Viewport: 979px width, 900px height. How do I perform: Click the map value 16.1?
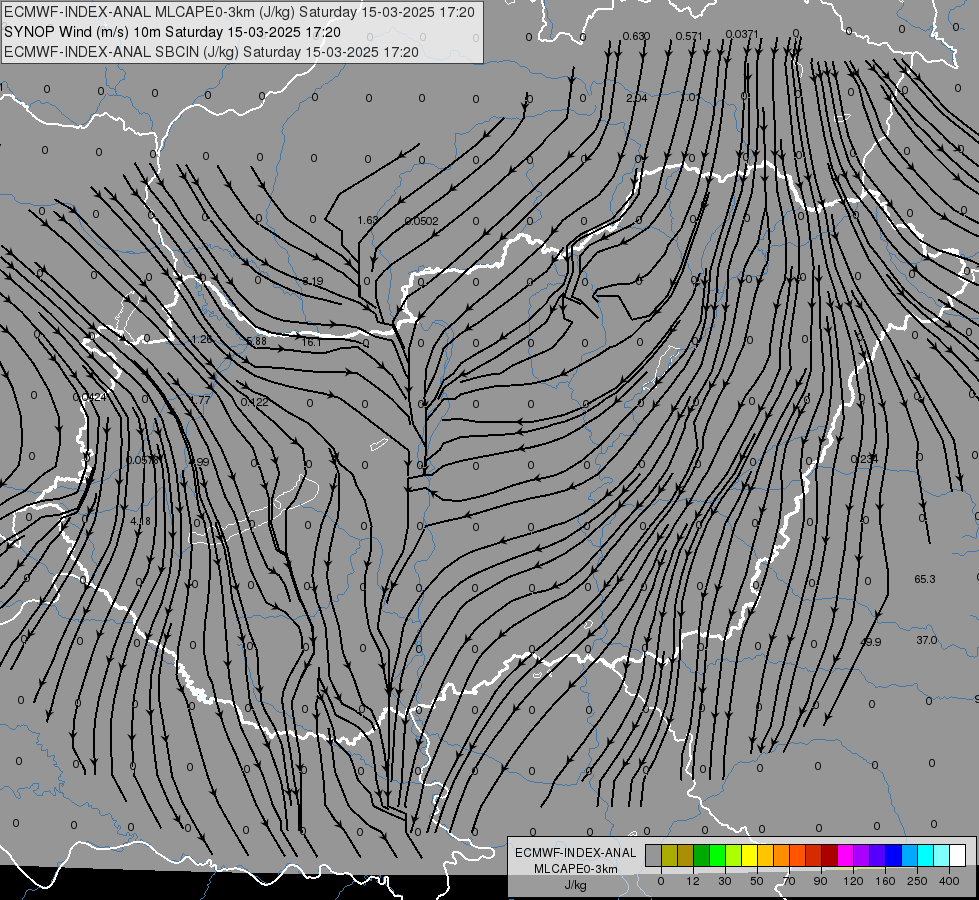(x=312, y=342)
